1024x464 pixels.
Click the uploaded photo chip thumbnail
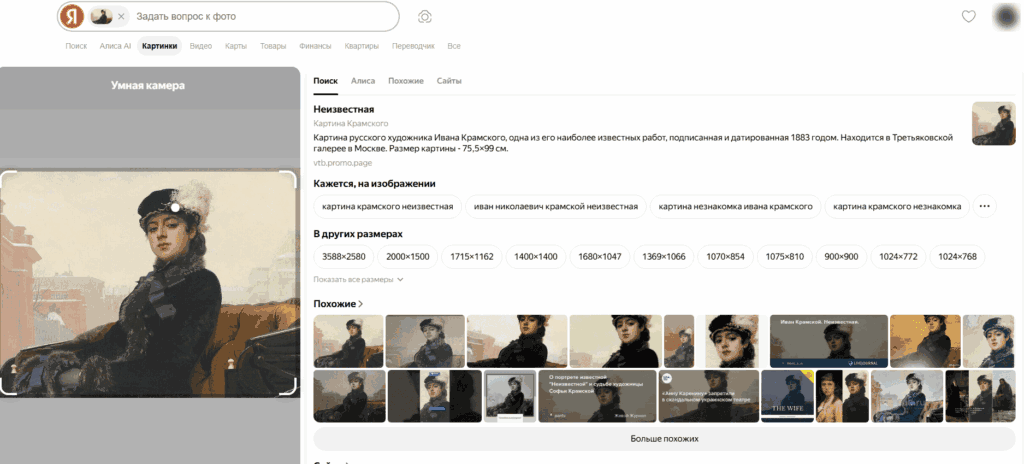[x=102, y=16]
